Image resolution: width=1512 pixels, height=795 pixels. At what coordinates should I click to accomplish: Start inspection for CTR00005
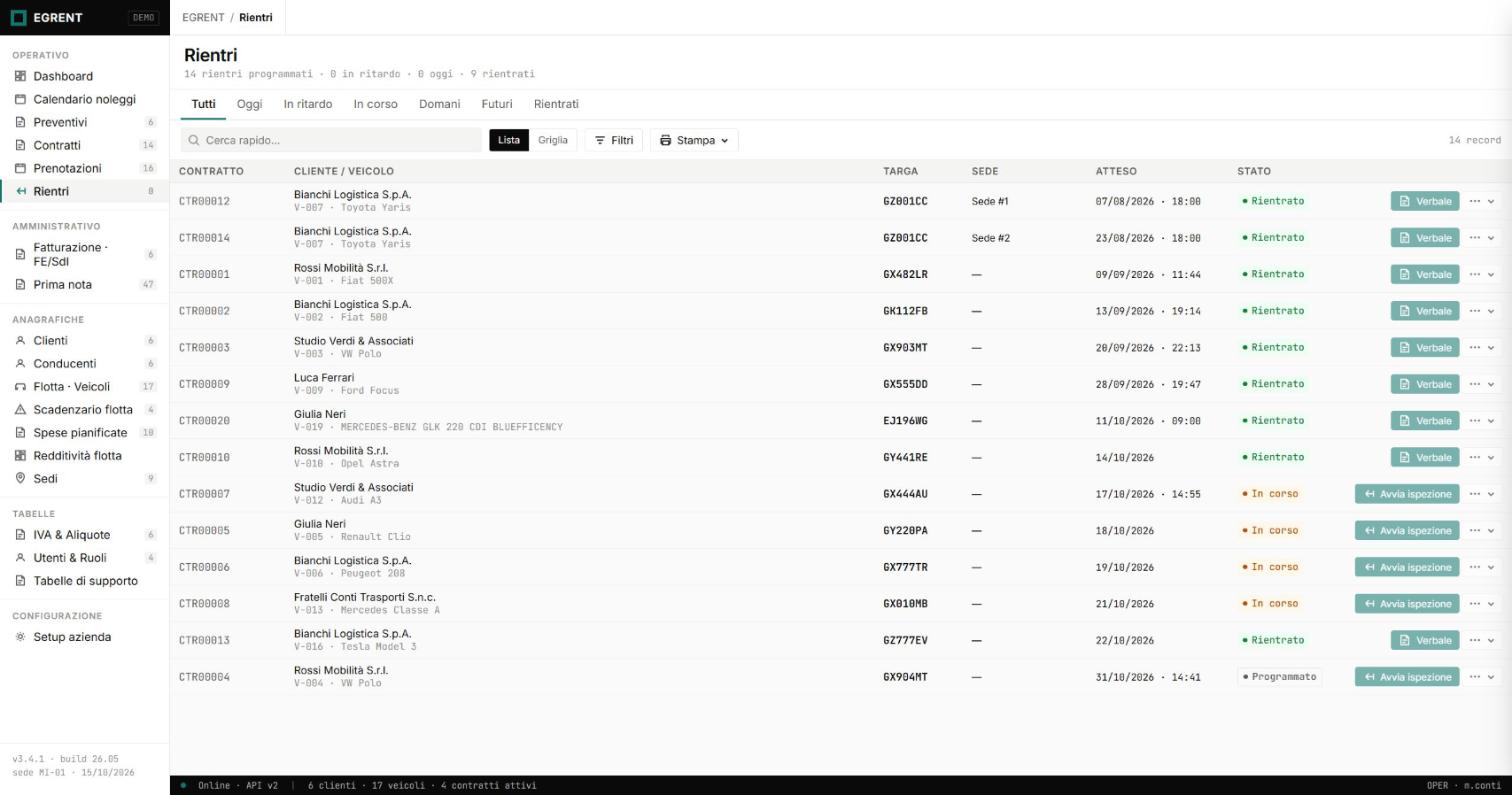[x=1407, y=531]
